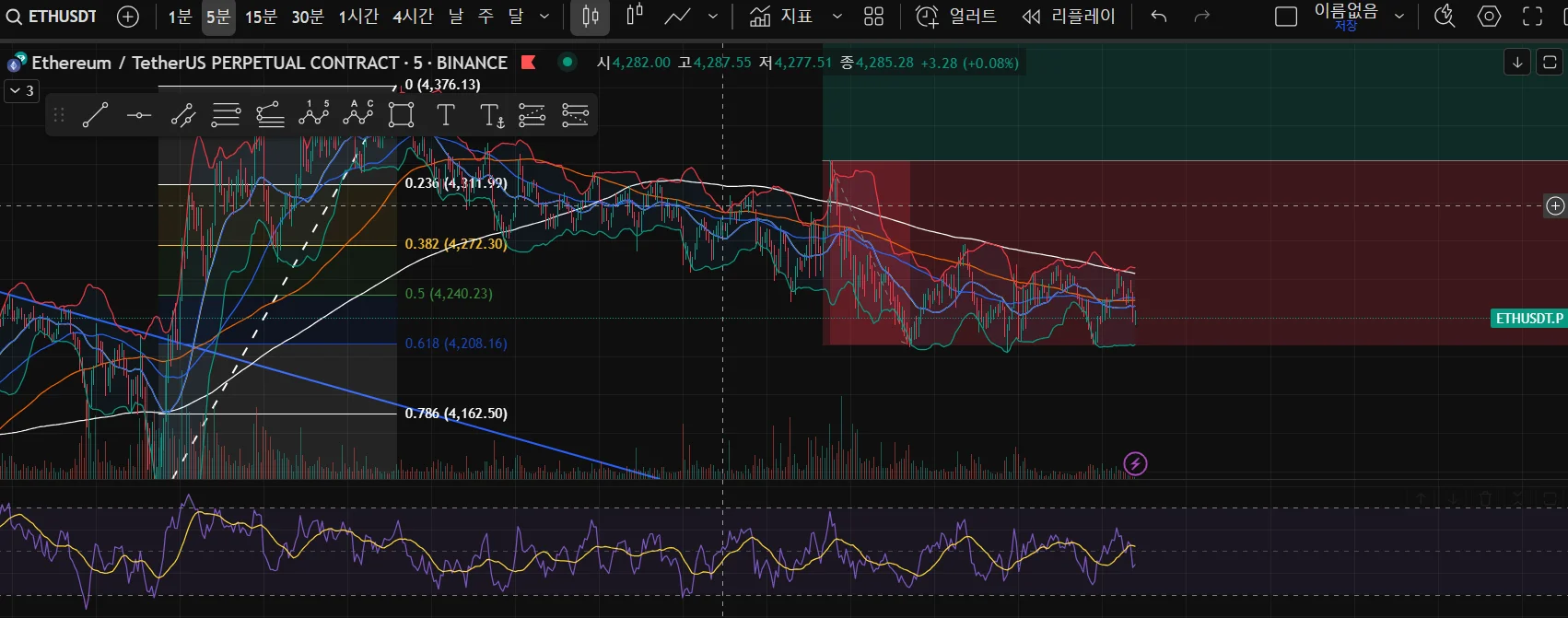1568x618 pixels.
Task: Switch to the 1시간 timeframe
Action: coord(358,17)
